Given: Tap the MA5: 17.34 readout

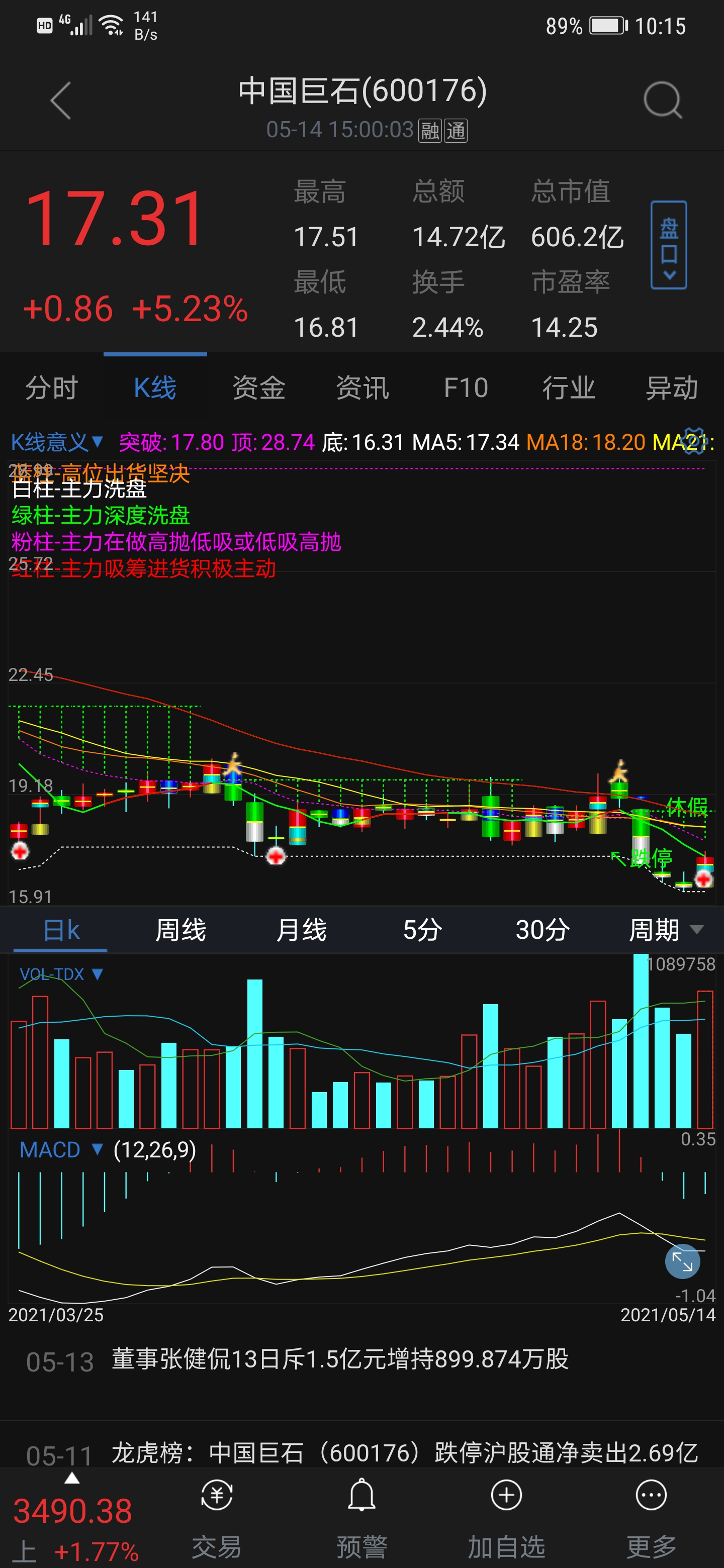Looking at the screenshot, I should coord(466,442).
